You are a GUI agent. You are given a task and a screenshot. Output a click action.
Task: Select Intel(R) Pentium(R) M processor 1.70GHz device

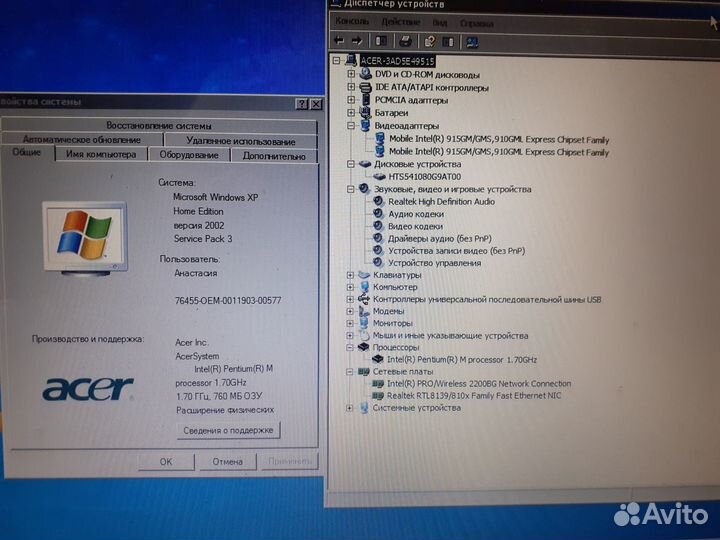(x=461, y=360)
